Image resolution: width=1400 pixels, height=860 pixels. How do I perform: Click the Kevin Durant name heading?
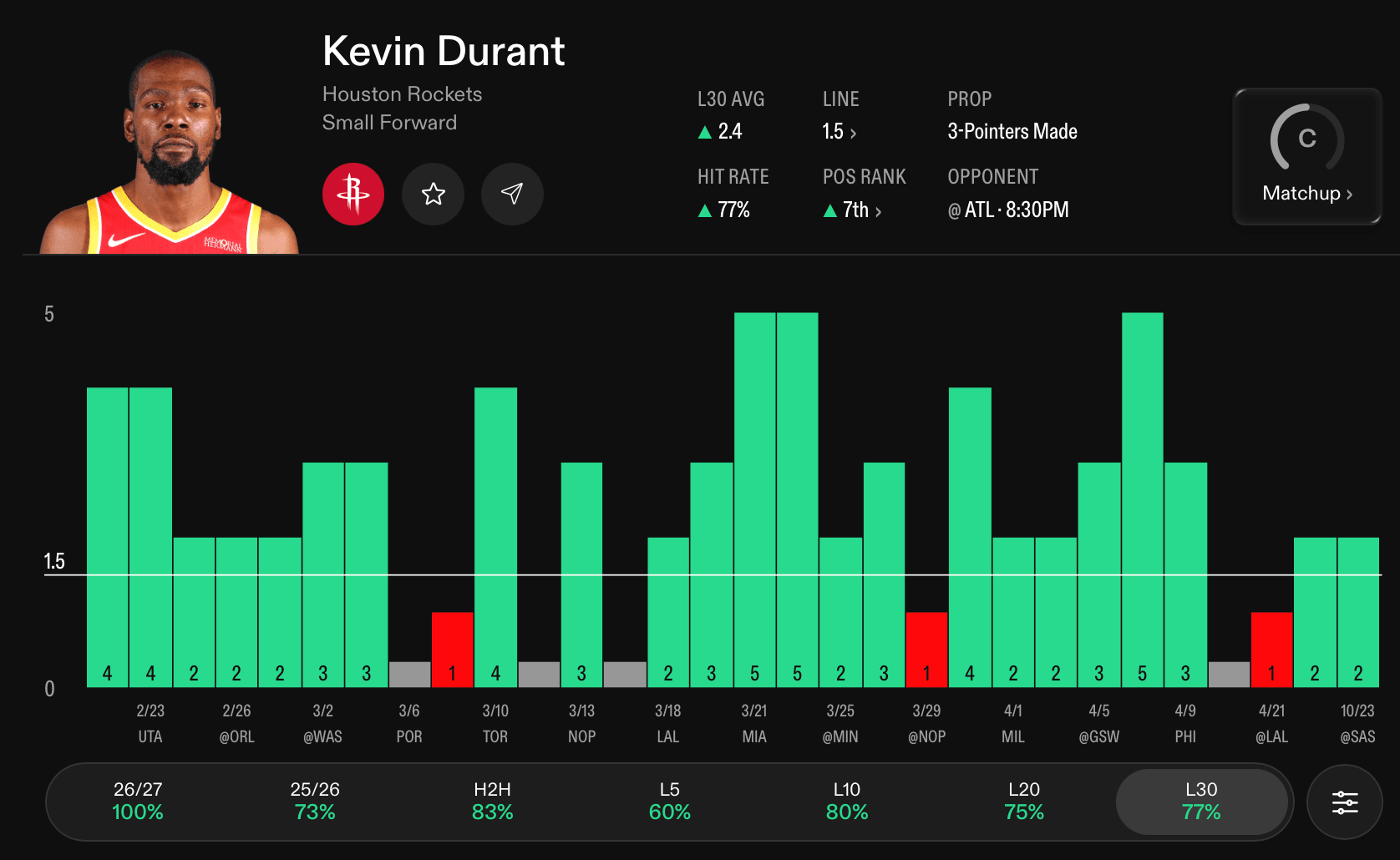[444, 51]
